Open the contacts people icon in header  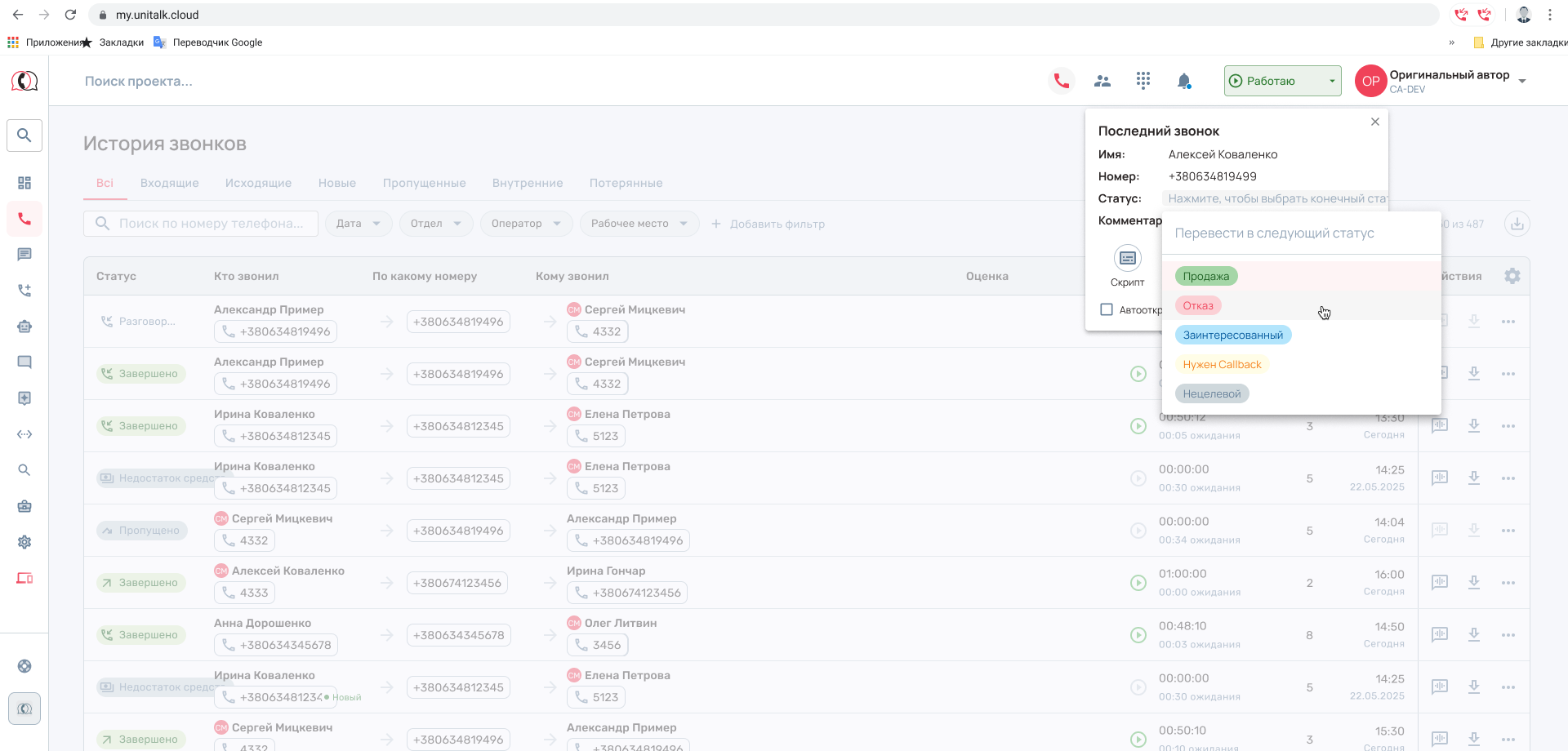[1102, 81]
